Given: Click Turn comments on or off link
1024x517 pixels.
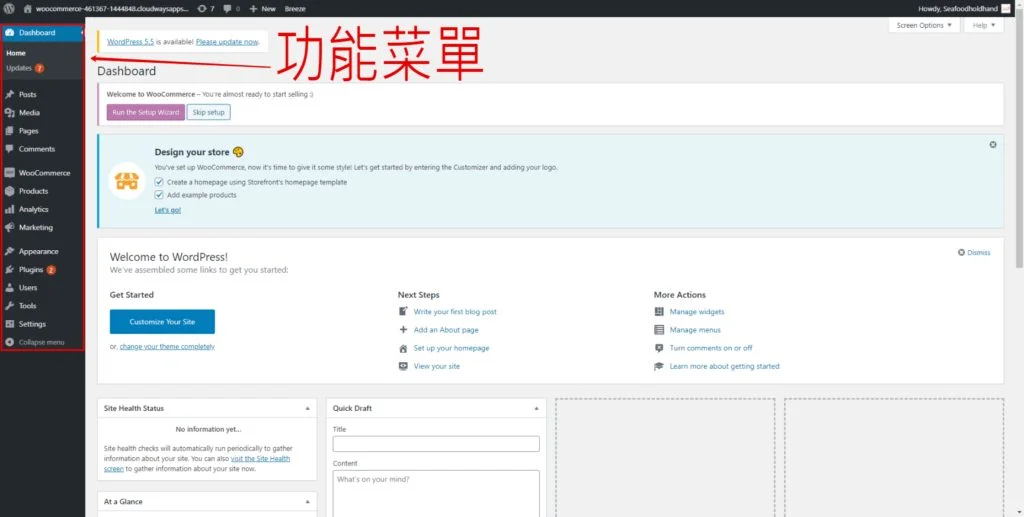Looking at the screenshot, I should pos(711,348).
